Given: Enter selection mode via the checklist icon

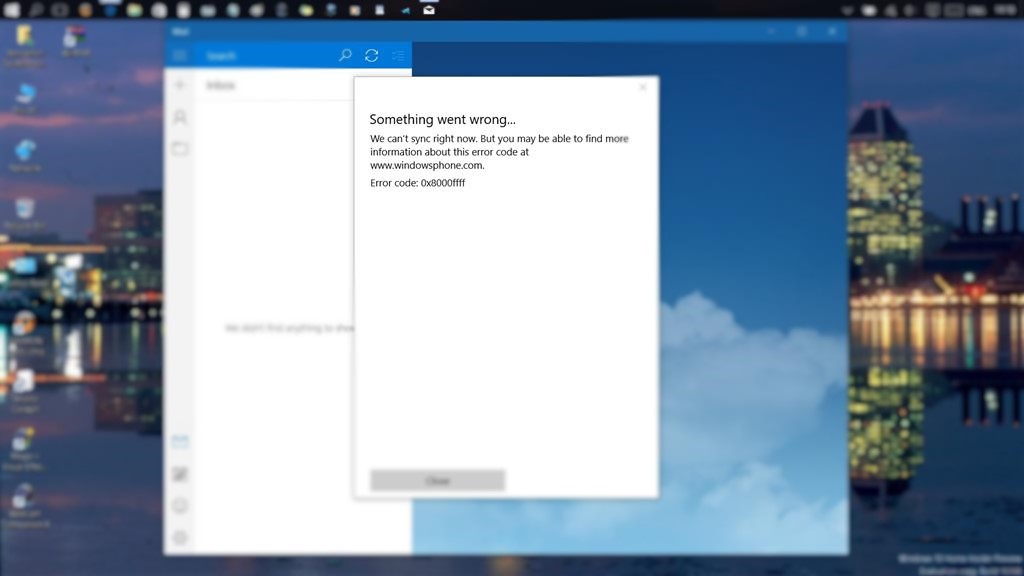Looking at the screenshot, I should point(398,56).
